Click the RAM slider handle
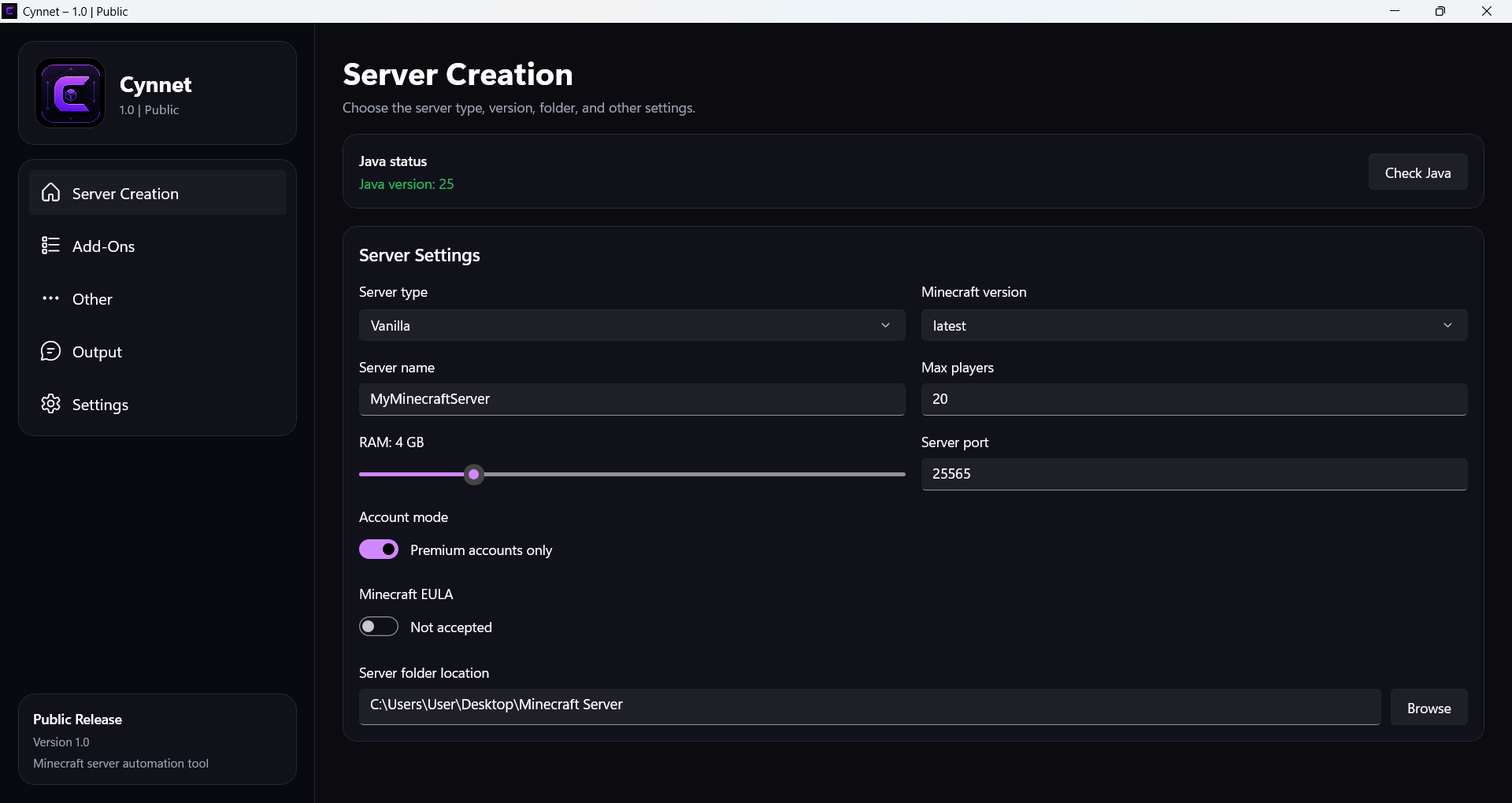Image resolution: width=1512 pixels, height=803 pixels. tap(474, 474)
